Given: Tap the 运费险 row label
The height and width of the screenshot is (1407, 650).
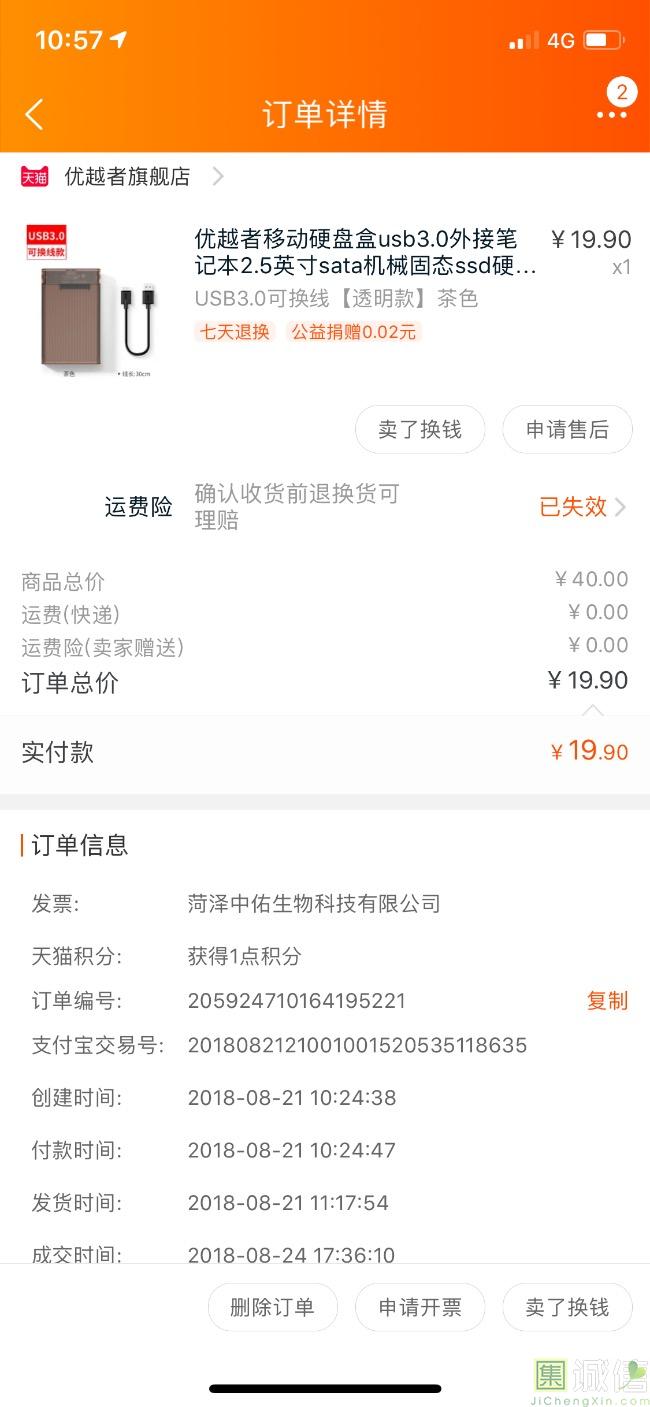Looking at the screenshot, I should [138, 507].
